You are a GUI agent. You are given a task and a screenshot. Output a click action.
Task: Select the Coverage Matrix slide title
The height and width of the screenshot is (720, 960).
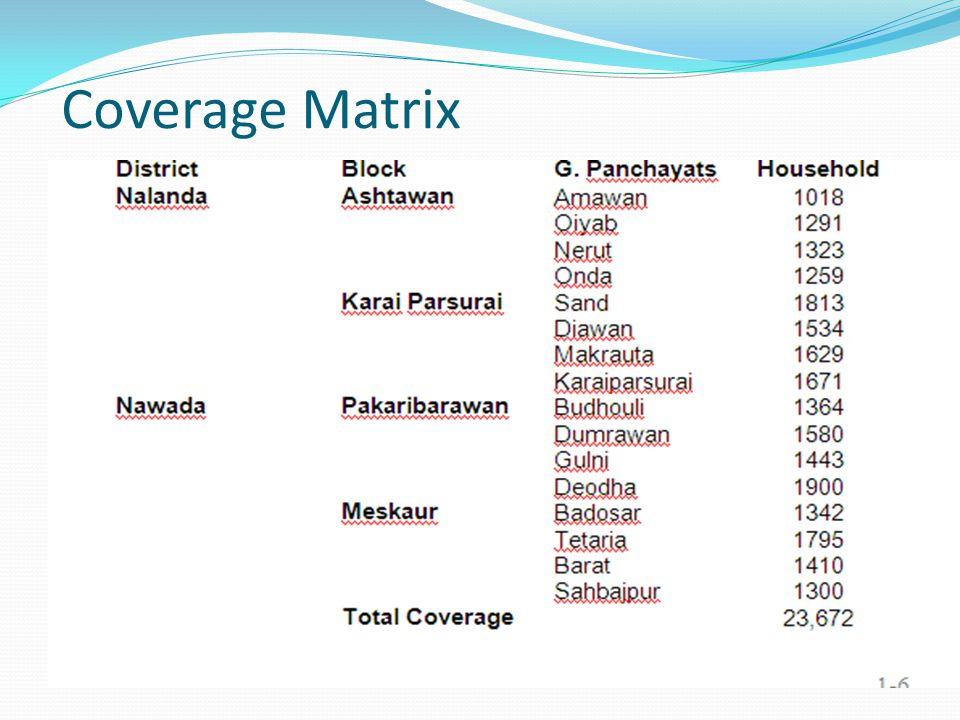(261, 111)
